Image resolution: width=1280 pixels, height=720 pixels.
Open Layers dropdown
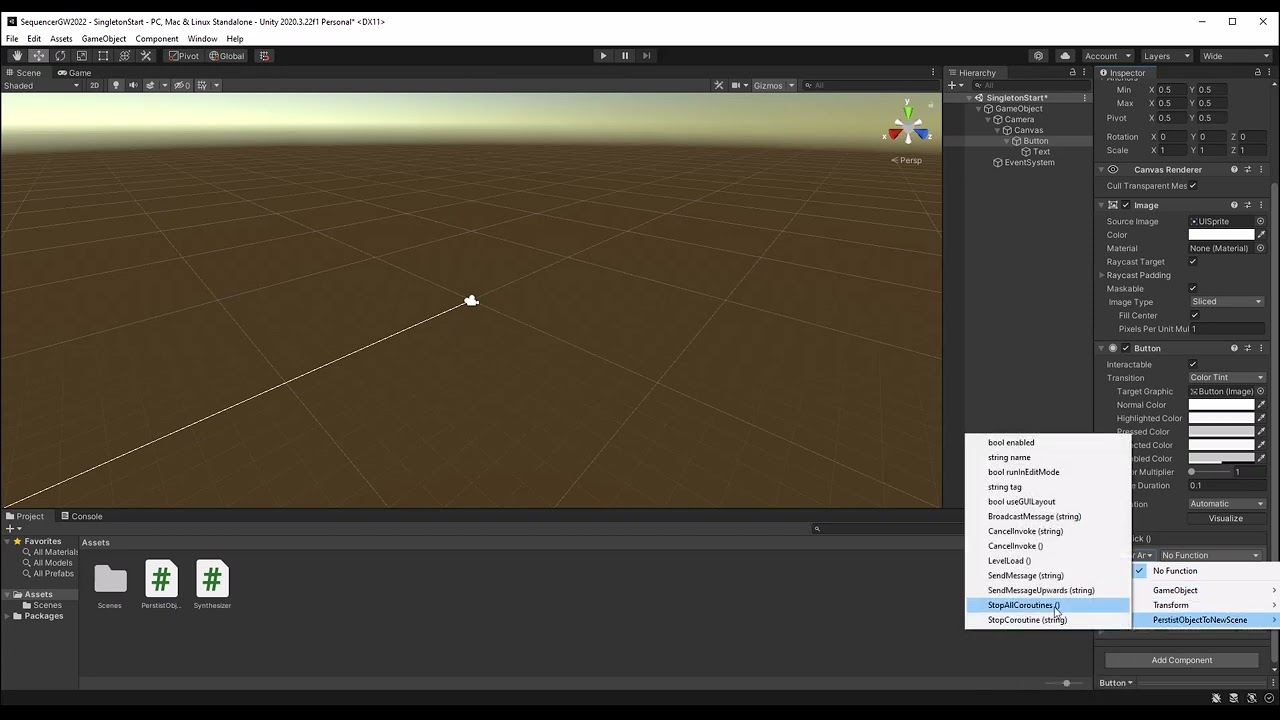tap(1166, 56)
